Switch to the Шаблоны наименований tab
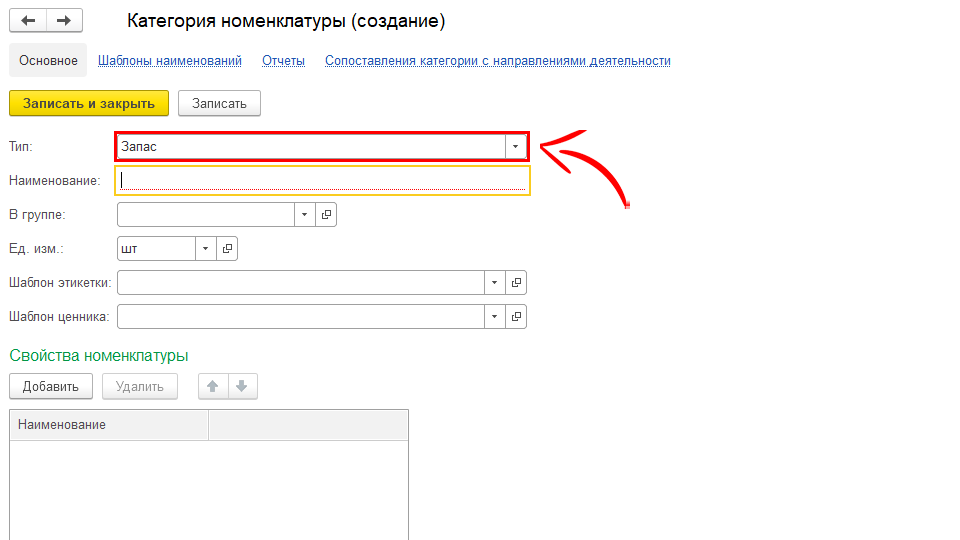Image resolution: width=960 pixels, height=540 pixels. (x=170, y=61)
